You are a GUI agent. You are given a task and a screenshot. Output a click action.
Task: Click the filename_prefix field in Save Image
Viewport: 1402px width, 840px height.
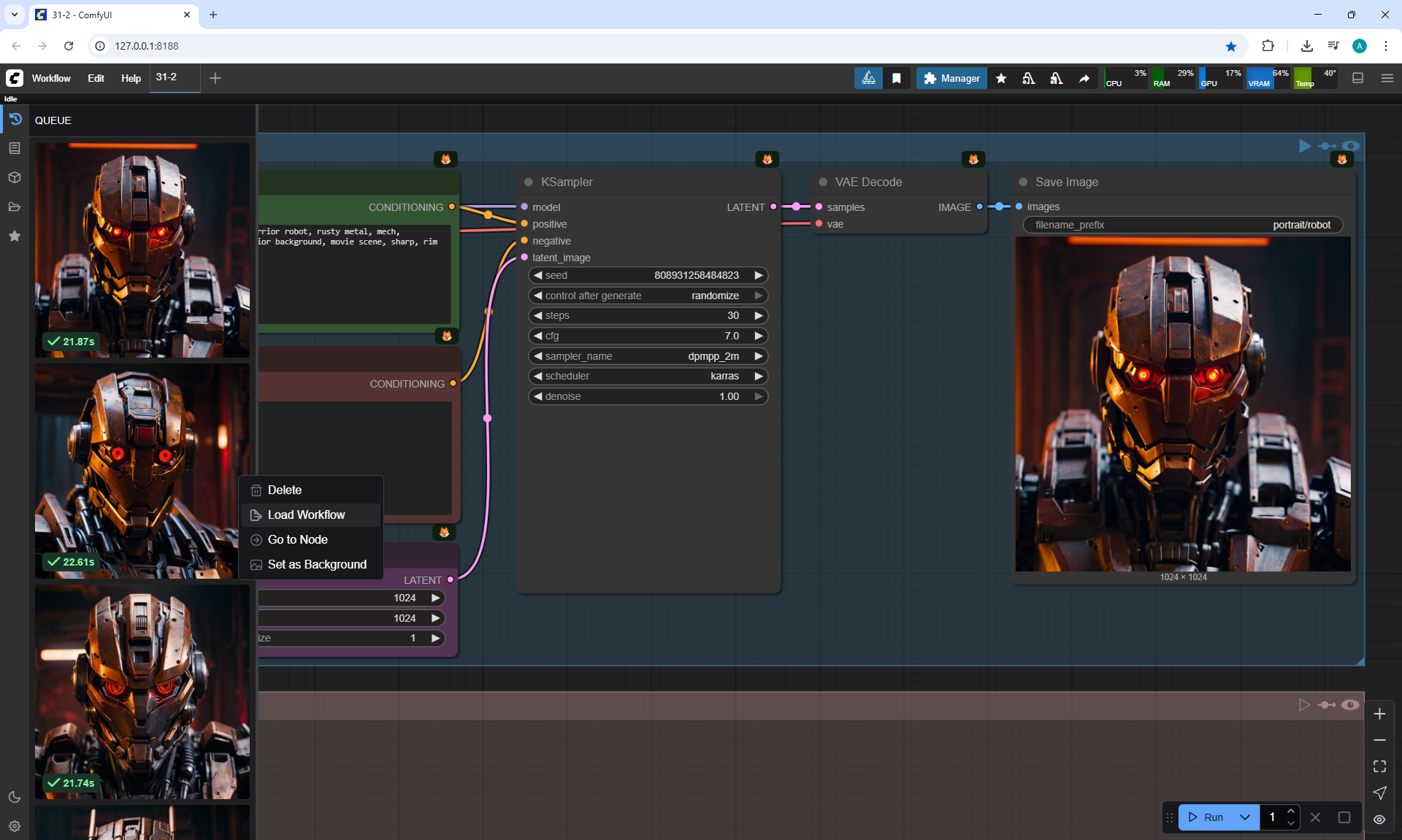[1182, 225]
